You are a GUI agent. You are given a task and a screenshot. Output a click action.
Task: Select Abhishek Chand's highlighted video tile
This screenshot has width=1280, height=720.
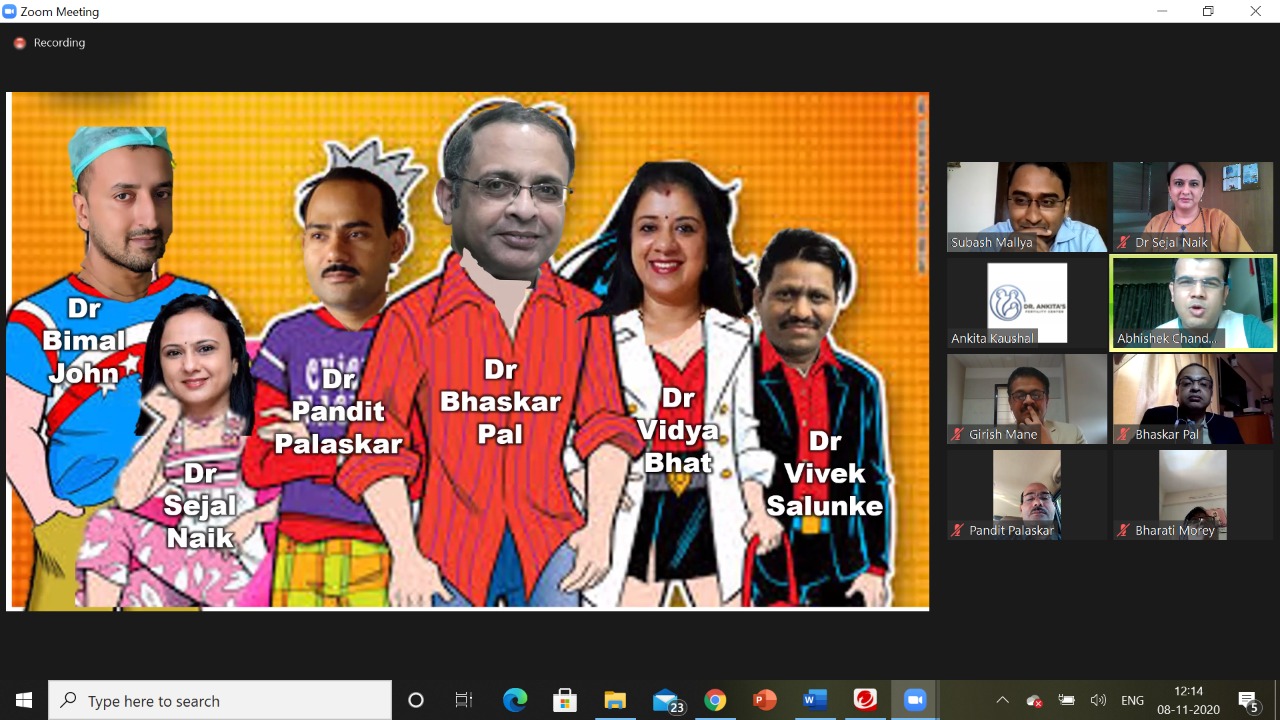pyautogui.click(x=1193, y=303)
